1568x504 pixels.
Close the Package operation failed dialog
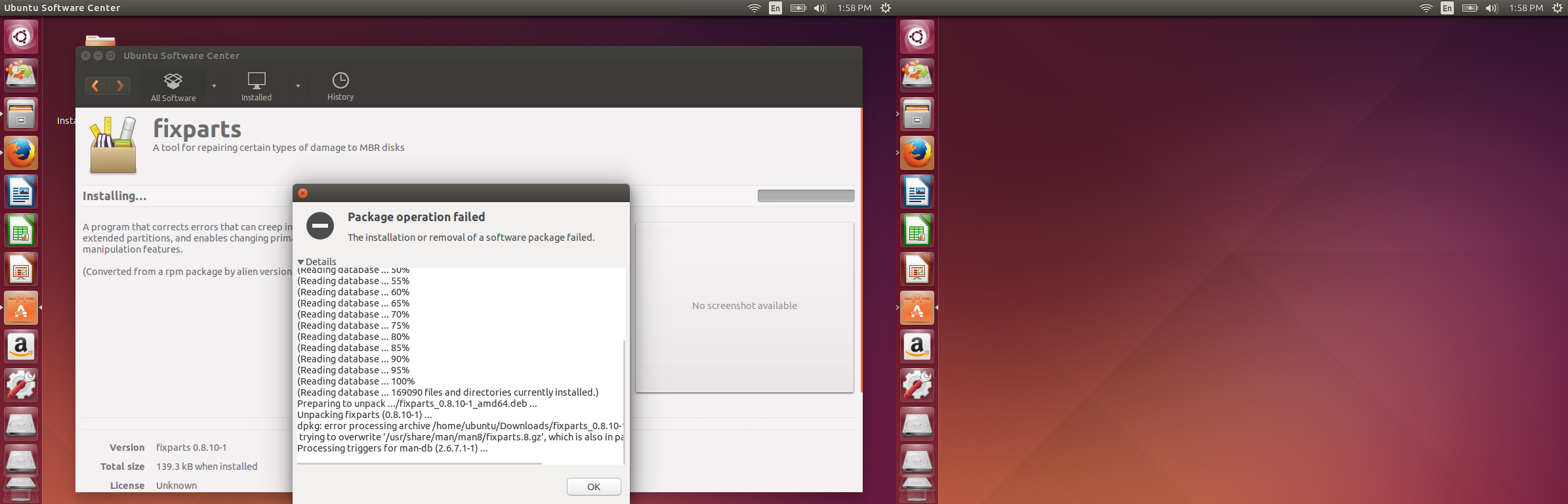tap(302, 193)
